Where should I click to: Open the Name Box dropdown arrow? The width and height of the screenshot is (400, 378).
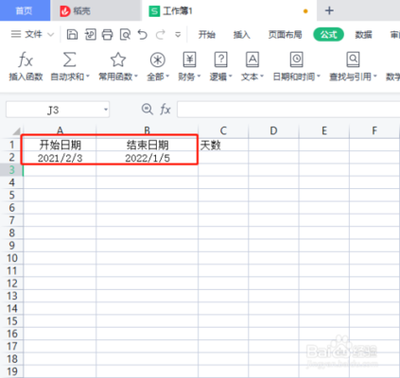[106, 109]
